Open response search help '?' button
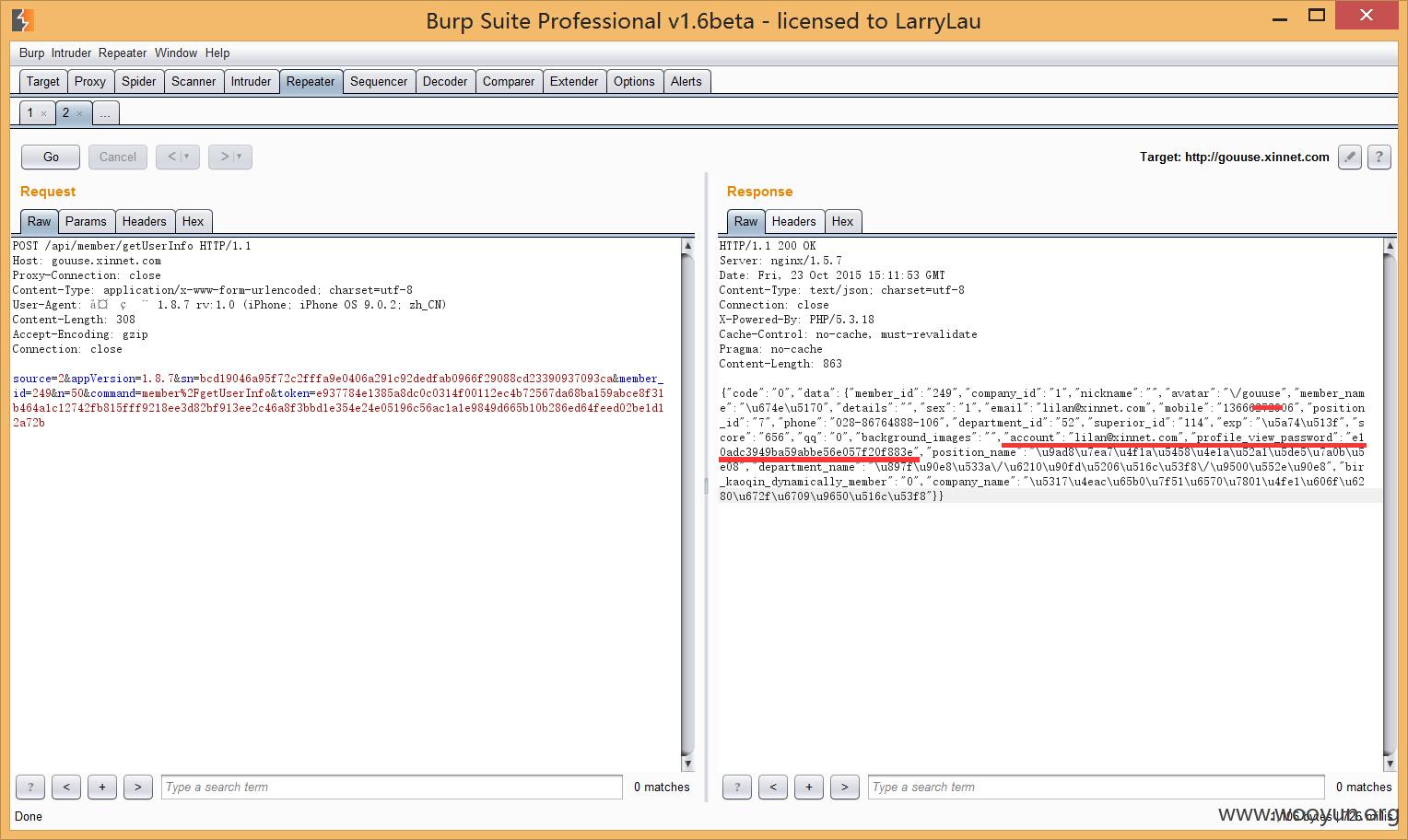This screenshot has width=1408, height=840. click(737, 787)
